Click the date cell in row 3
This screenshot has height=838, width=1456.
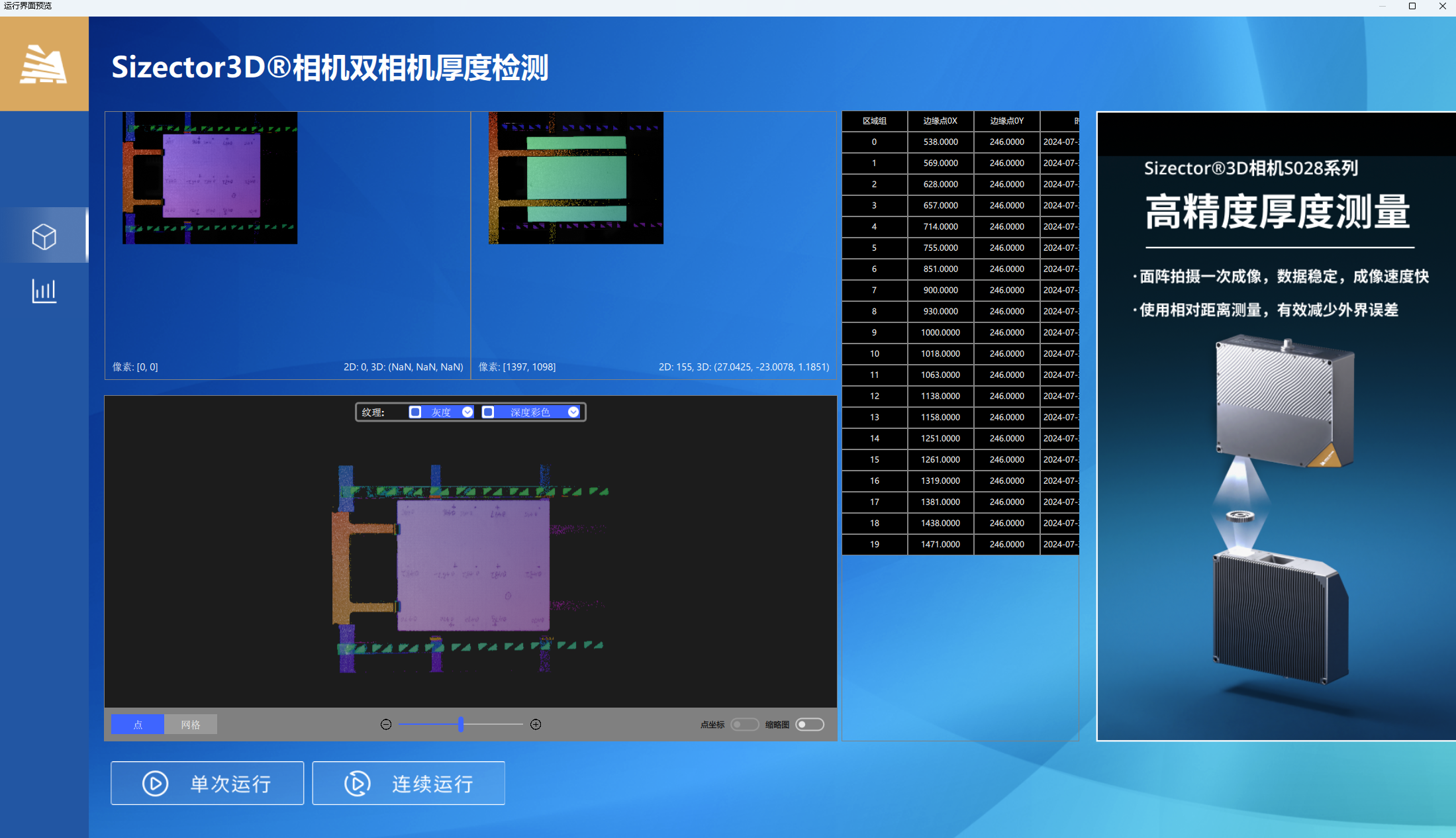coord(1059,206)
